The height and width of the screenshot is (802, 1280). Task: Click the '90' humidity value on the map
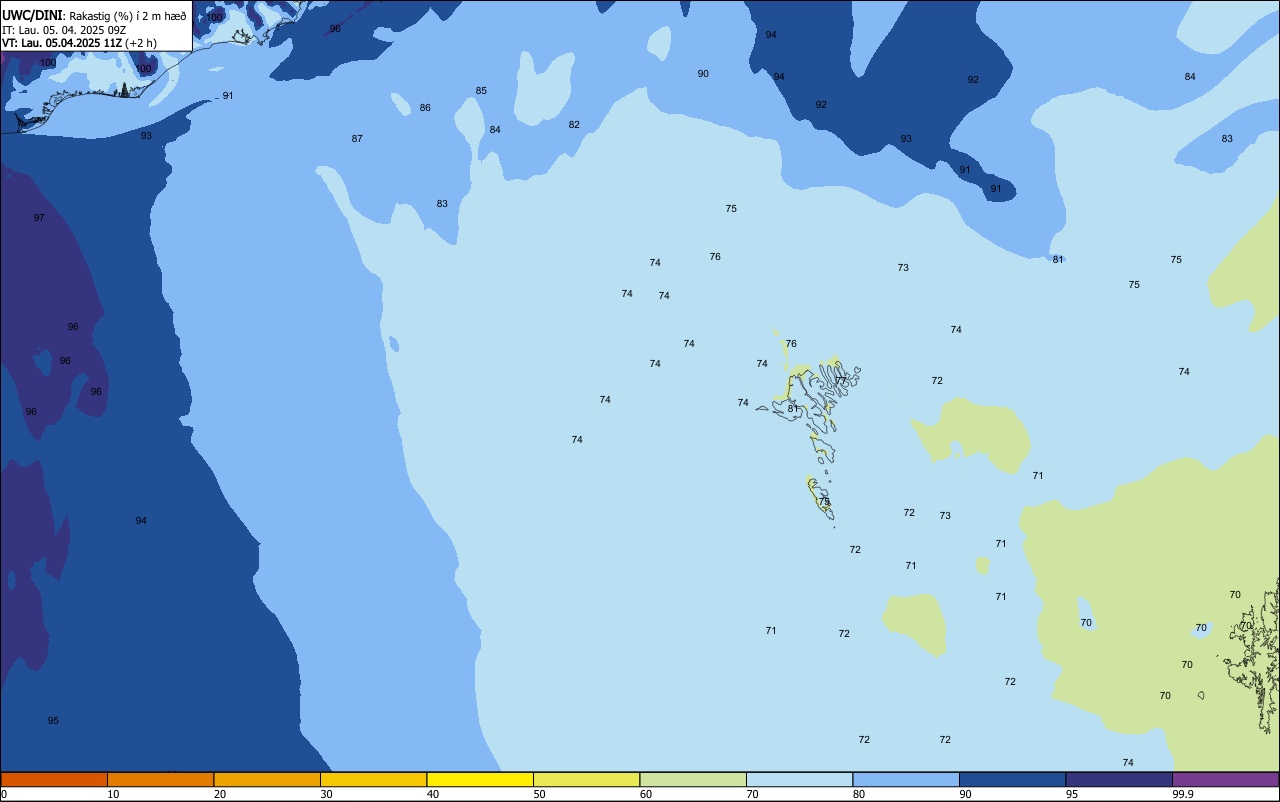[x=703, y=73]
